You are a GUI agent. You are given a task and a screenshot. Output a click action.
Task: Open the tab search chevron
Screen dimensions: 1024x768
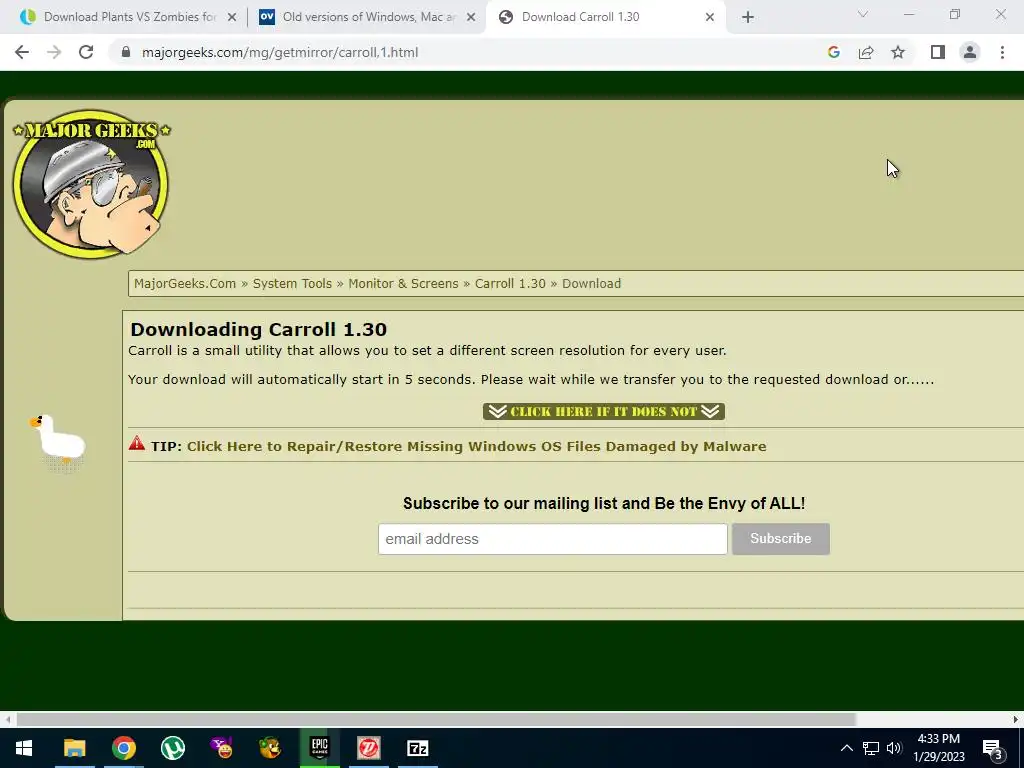coord(863,14)
